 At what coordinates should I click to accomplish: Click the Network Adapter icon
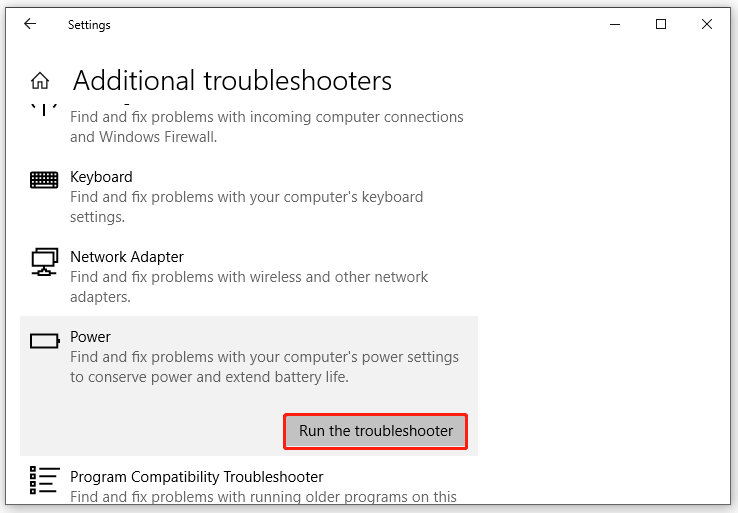click(x=44, y=262)
